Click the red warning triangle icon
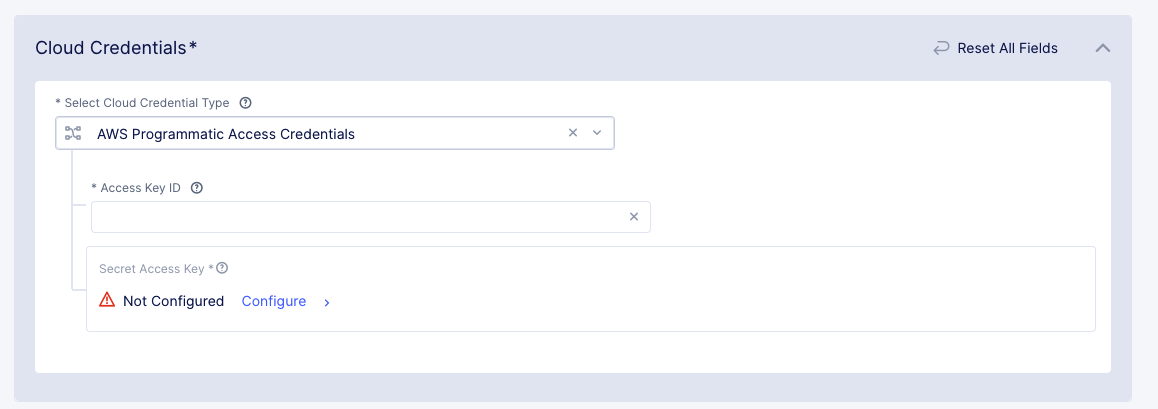 pyautogui.click(x=107, y=300)
